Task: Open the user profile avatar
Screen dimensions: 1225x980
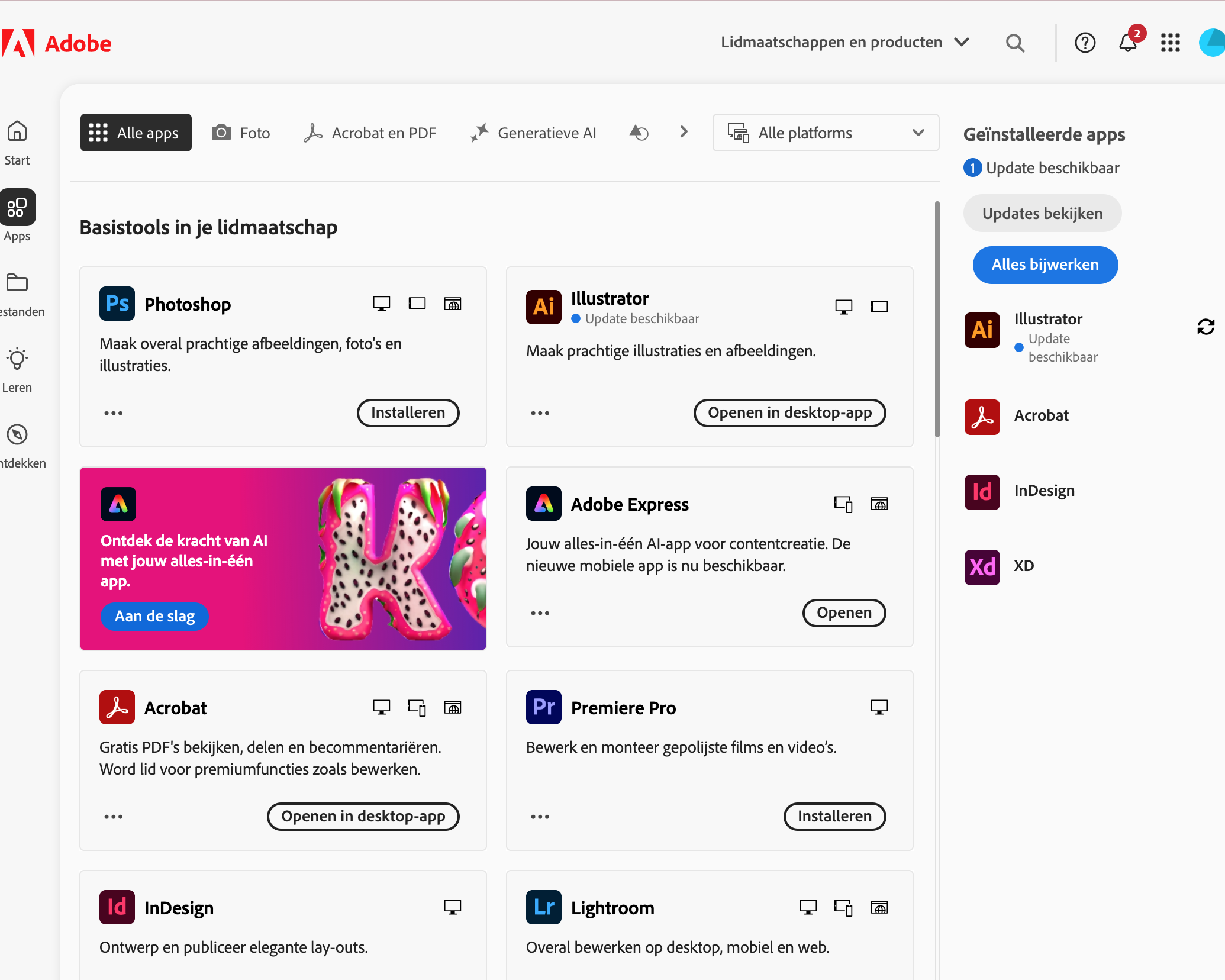Action: pos(1212,43)
